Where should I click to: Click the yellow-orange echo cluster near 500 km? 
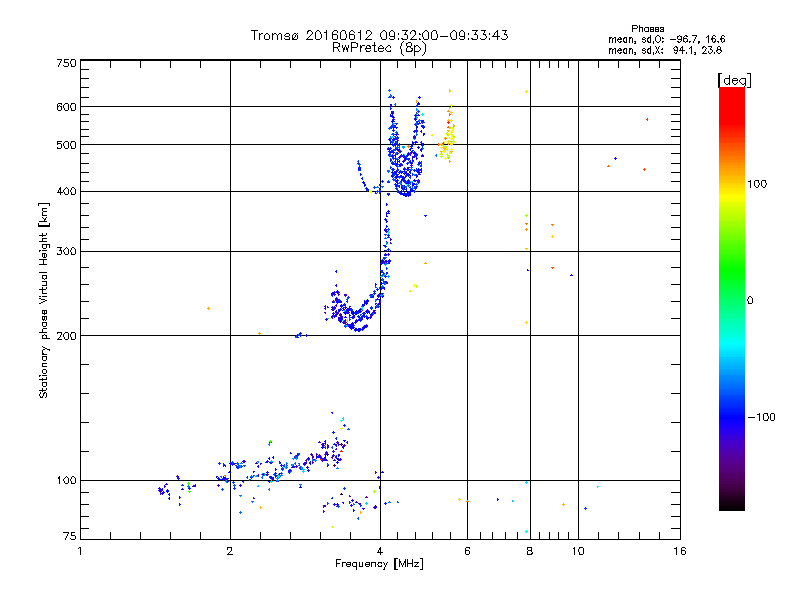click(x=447, y=138)
